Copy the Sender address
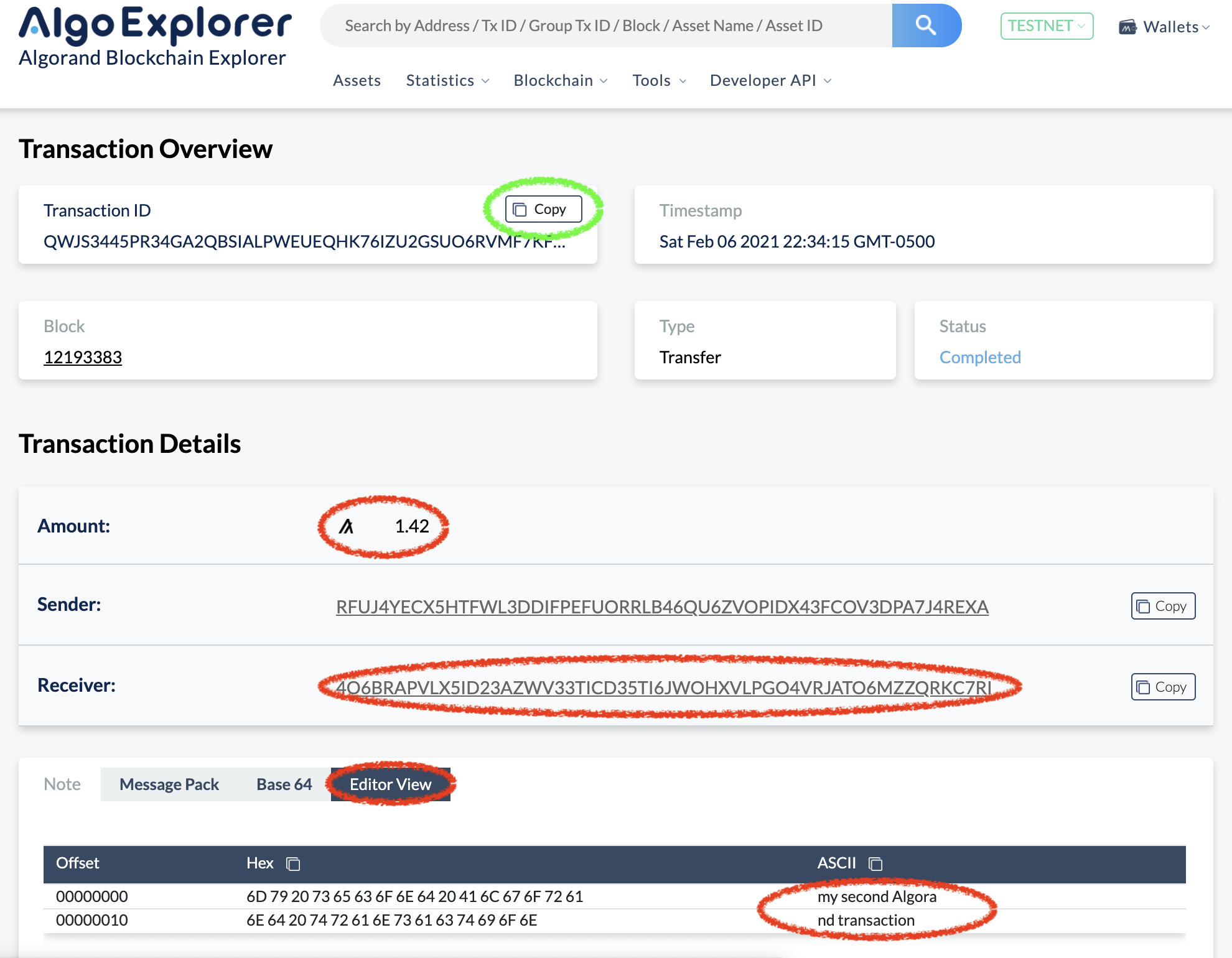 point(1162,606)
